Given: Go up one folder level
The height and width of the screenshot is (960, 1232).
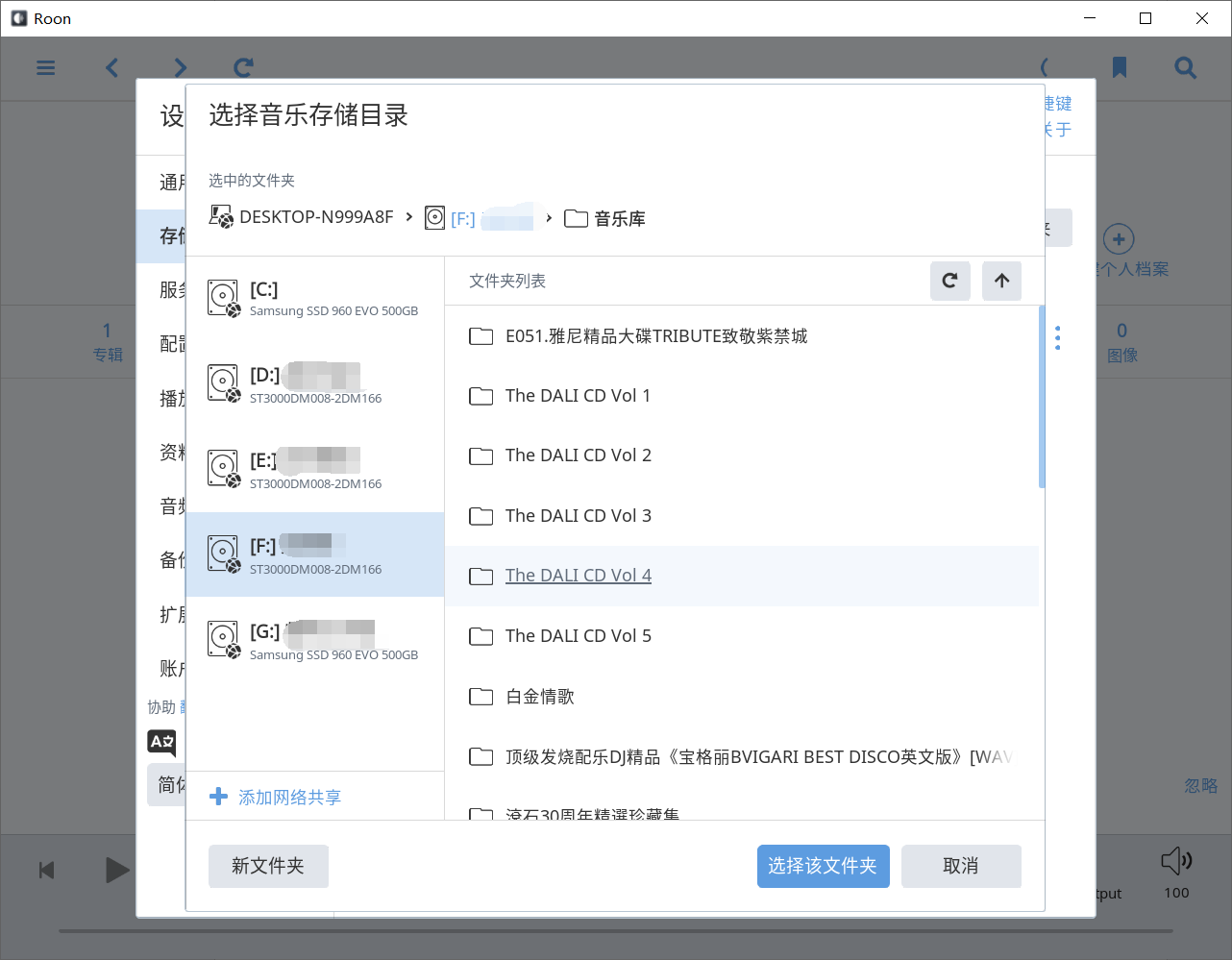Looking at the screenshot, I should [1001, 281].
